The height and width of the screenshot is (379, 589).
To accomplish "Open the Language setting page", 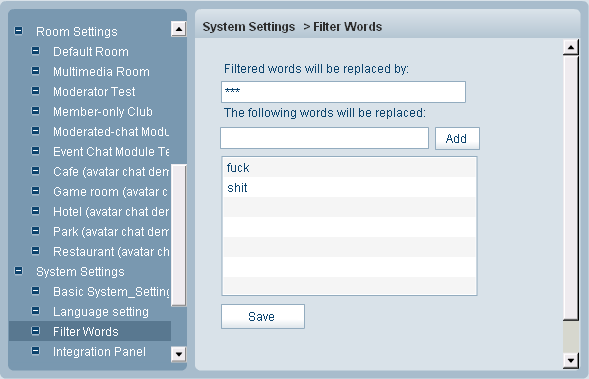I will 101,312.
